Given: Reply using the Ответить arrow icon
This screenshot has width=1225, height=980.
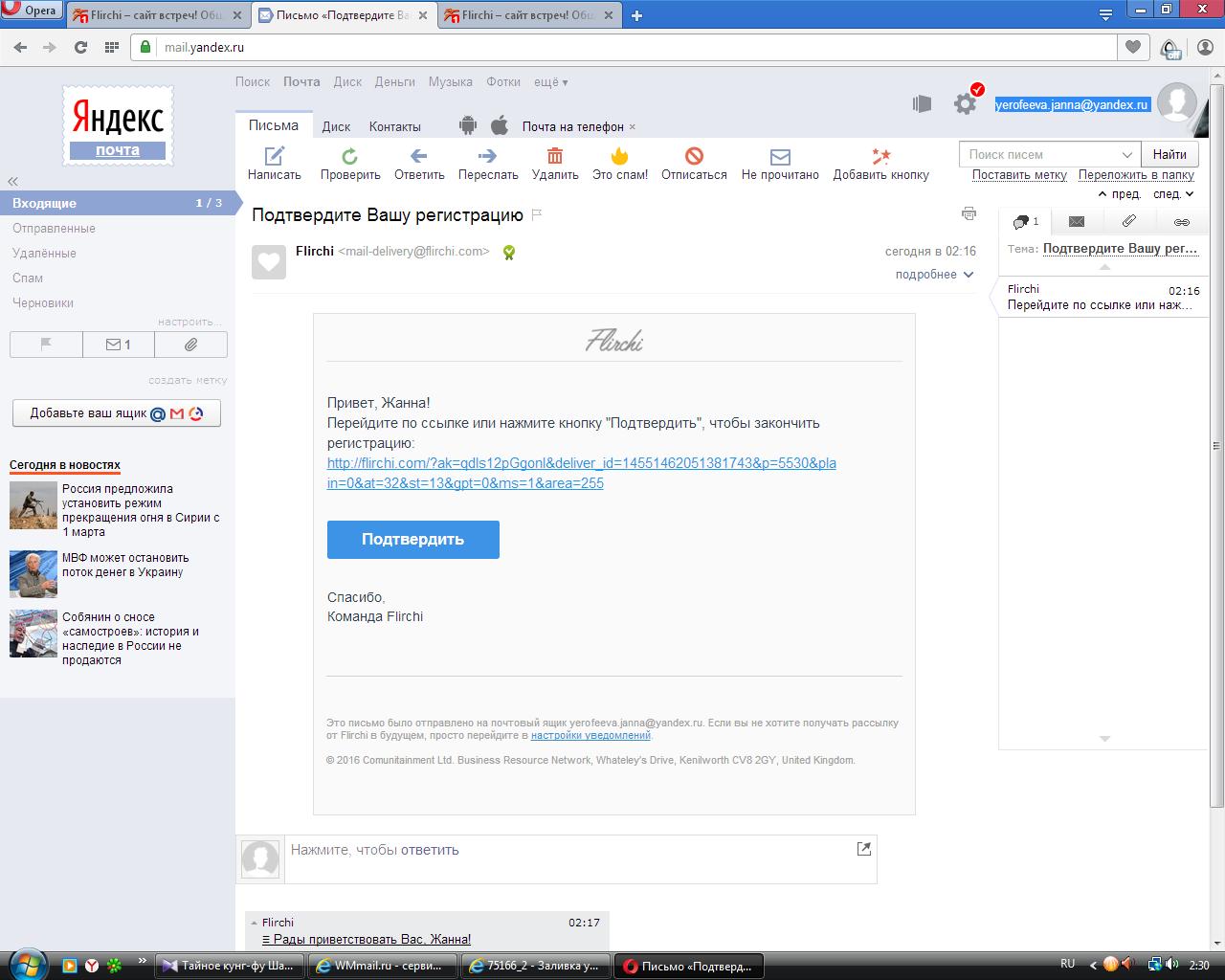Looking at the screenshot, I should pos(418,156).
